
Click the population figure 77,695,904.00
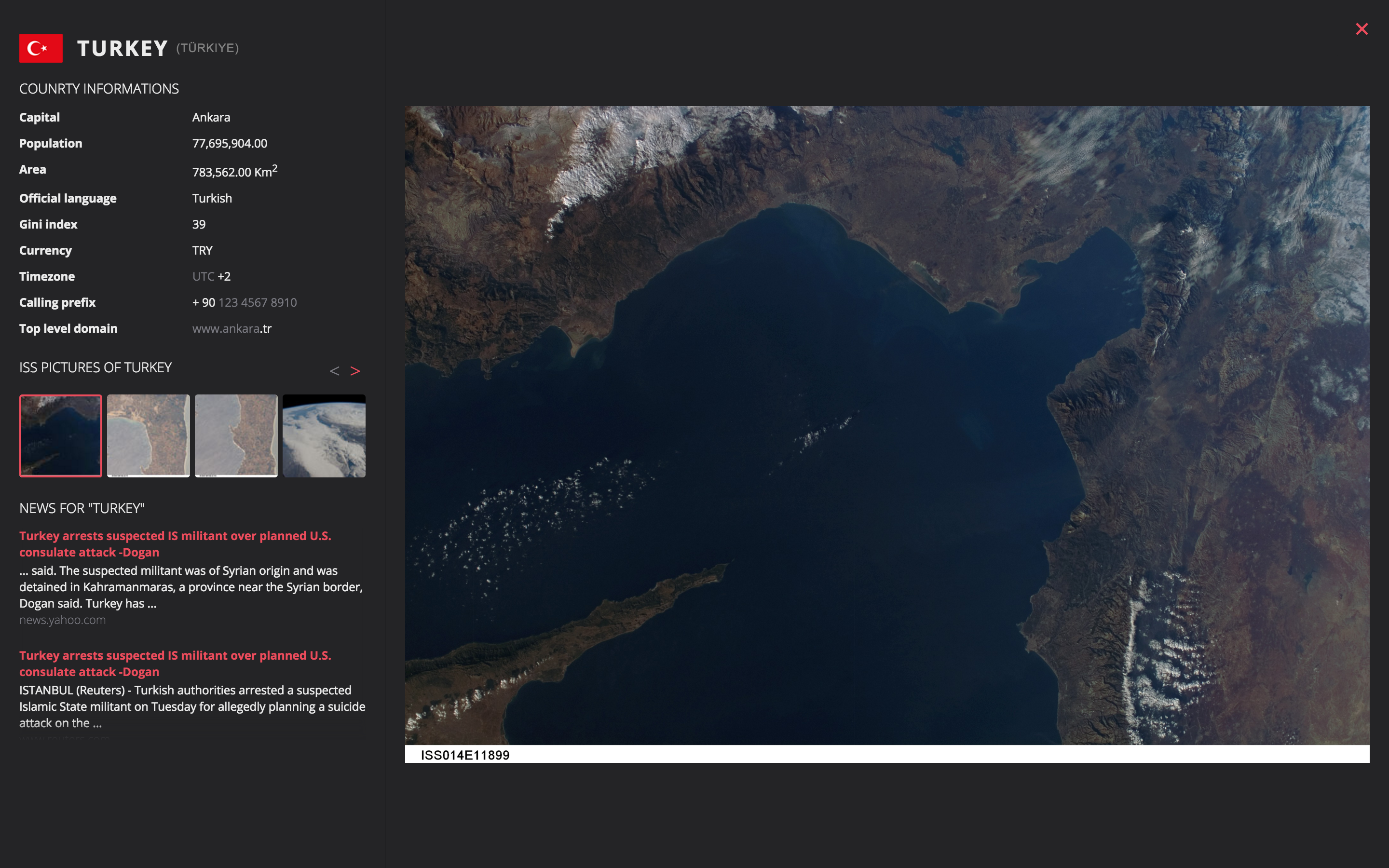pyautogui.click(x=230, y=144)
